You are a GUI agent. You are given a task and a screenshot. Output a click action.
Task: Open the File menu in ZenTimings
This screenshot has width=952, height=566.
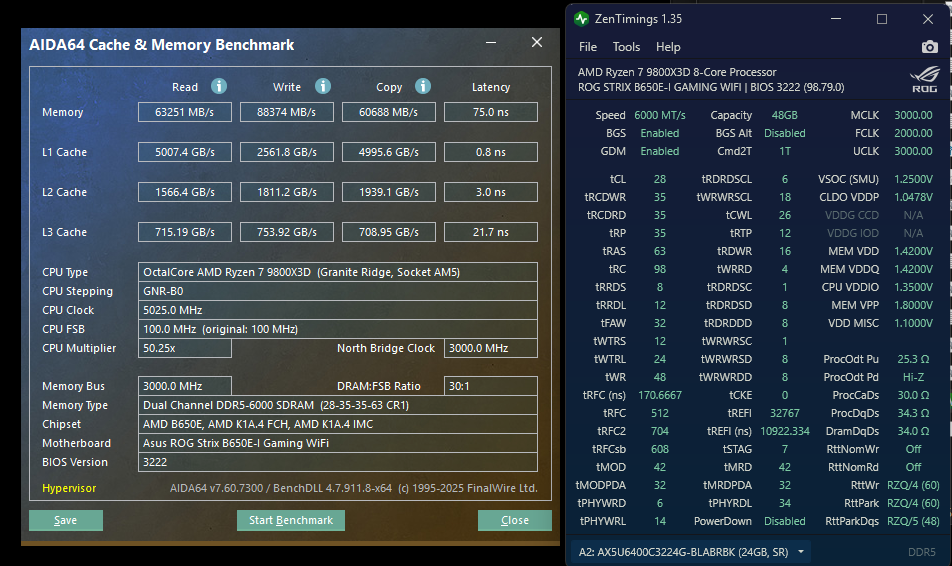[x=588, y=47]
